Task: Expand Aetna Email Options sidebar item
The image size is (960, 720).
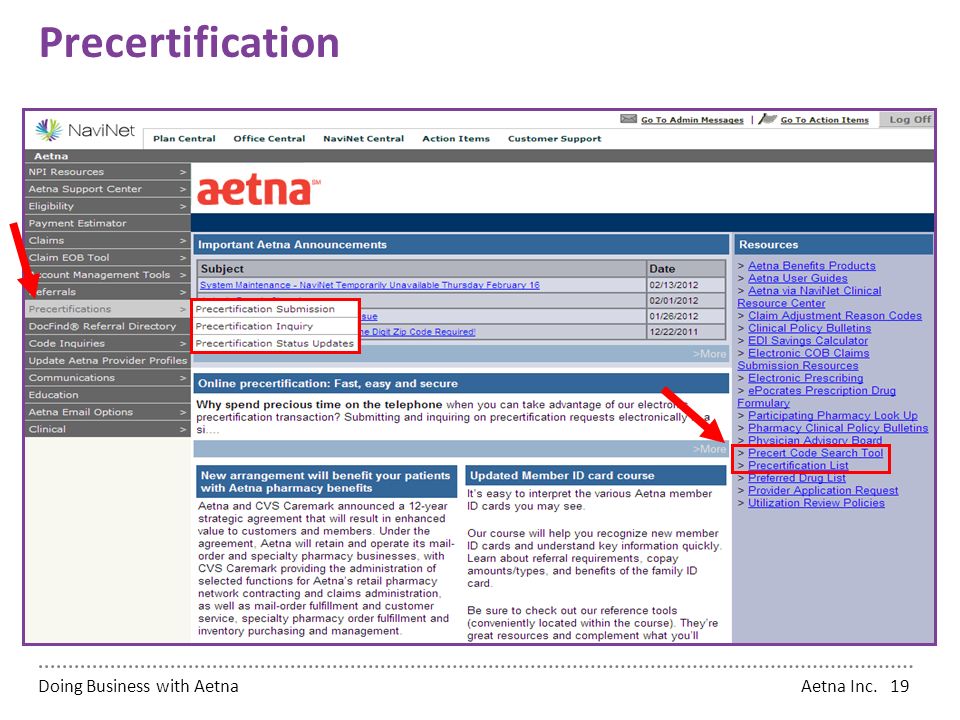Action: pos(107,412)
